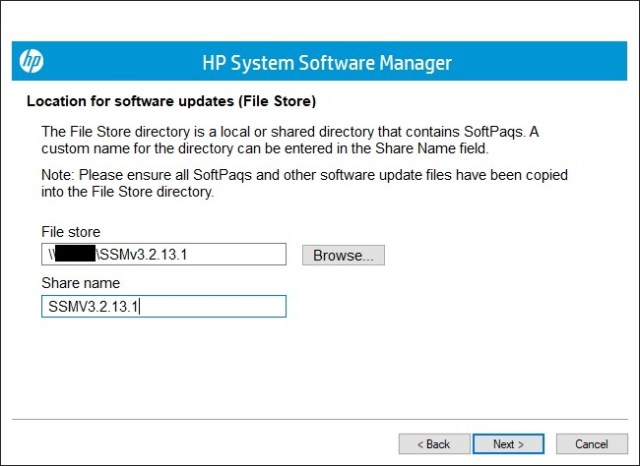Click the blank area right of Browse button
640x466 pixels.
click(x=500, y=255)
